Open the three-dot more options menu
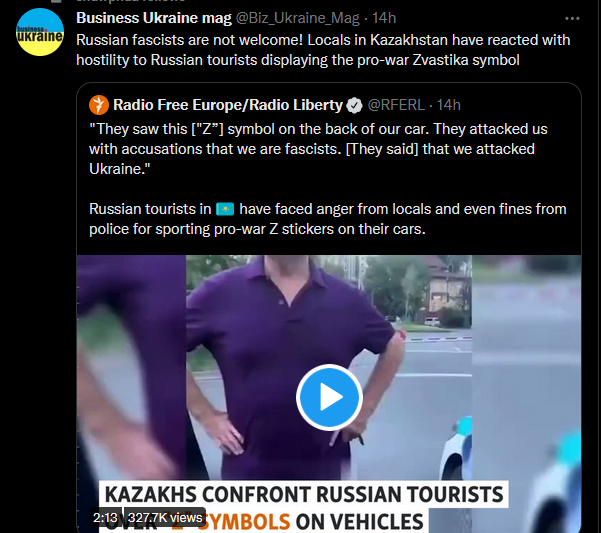 pos(572,18)
